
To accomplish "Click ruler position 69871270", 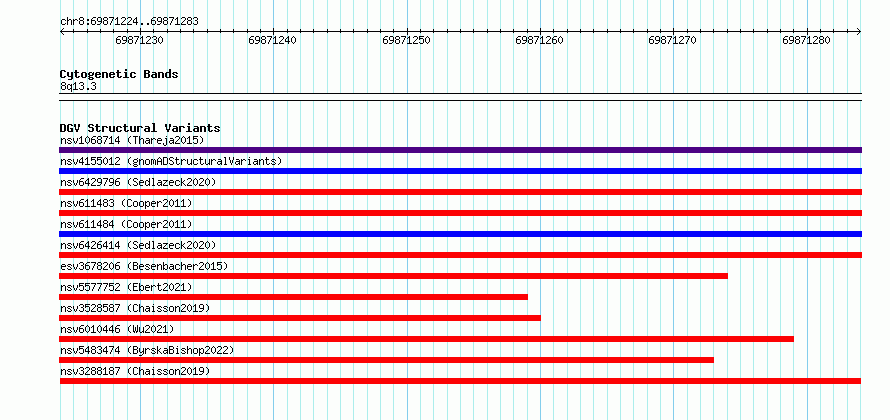I will [x=673, y=40].
